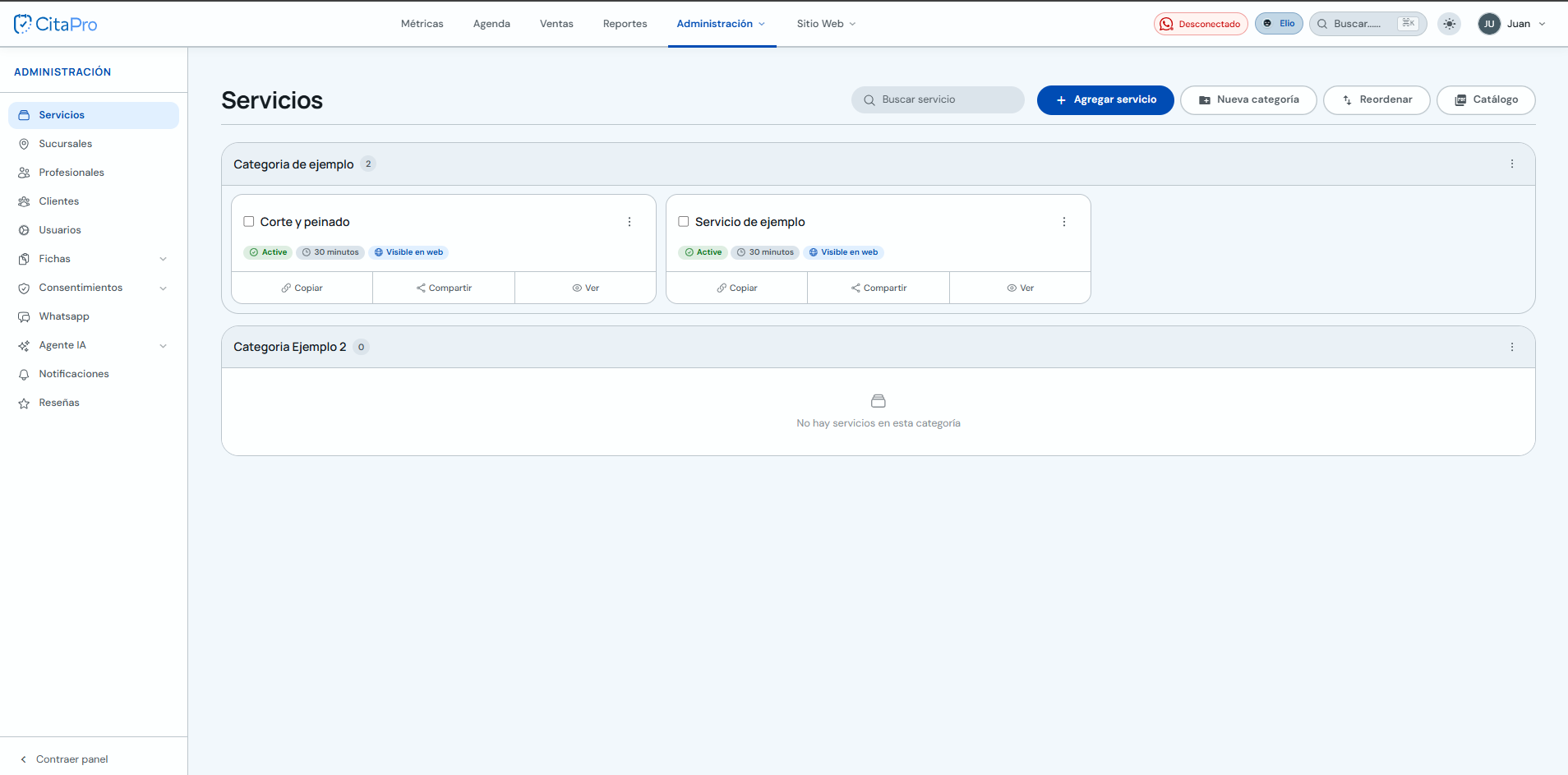This screenshot has width=1568, height=775.
Task: Open the Catálogo button
Action: point(1486,100)
